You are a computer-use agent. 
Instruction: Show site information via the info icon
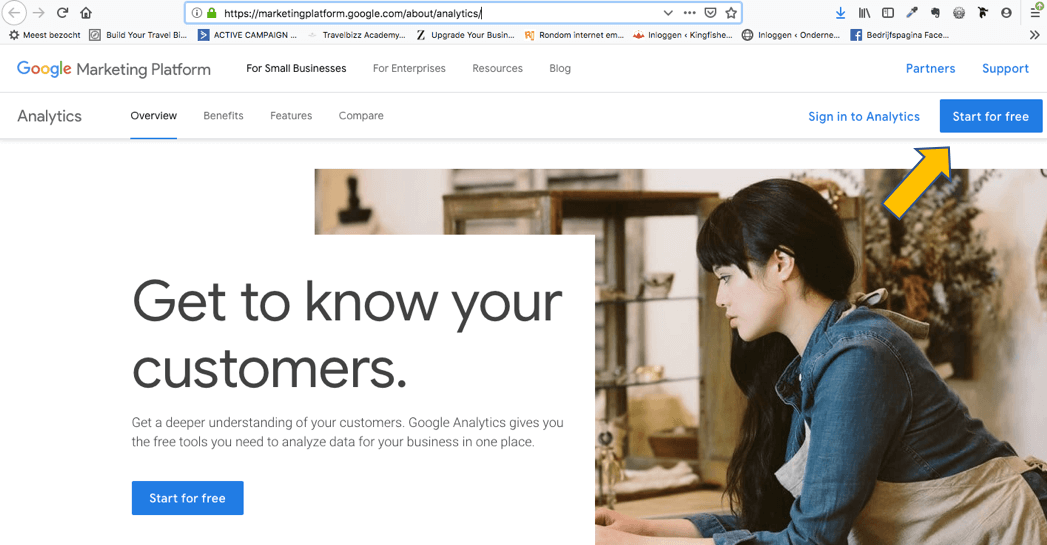click(196, 13)
